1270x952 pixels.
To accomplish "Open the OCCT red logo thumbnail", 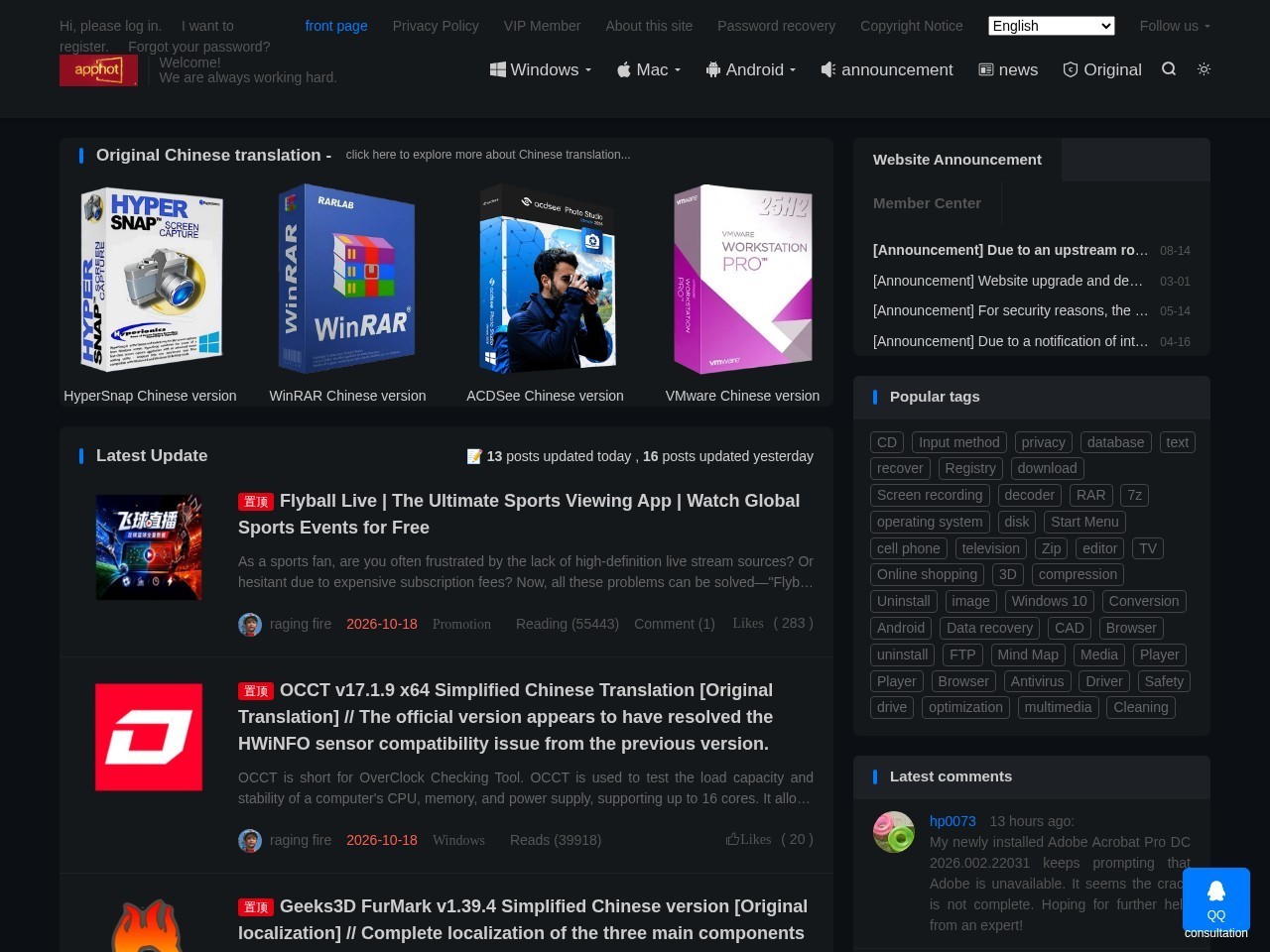I will (149, 737).
